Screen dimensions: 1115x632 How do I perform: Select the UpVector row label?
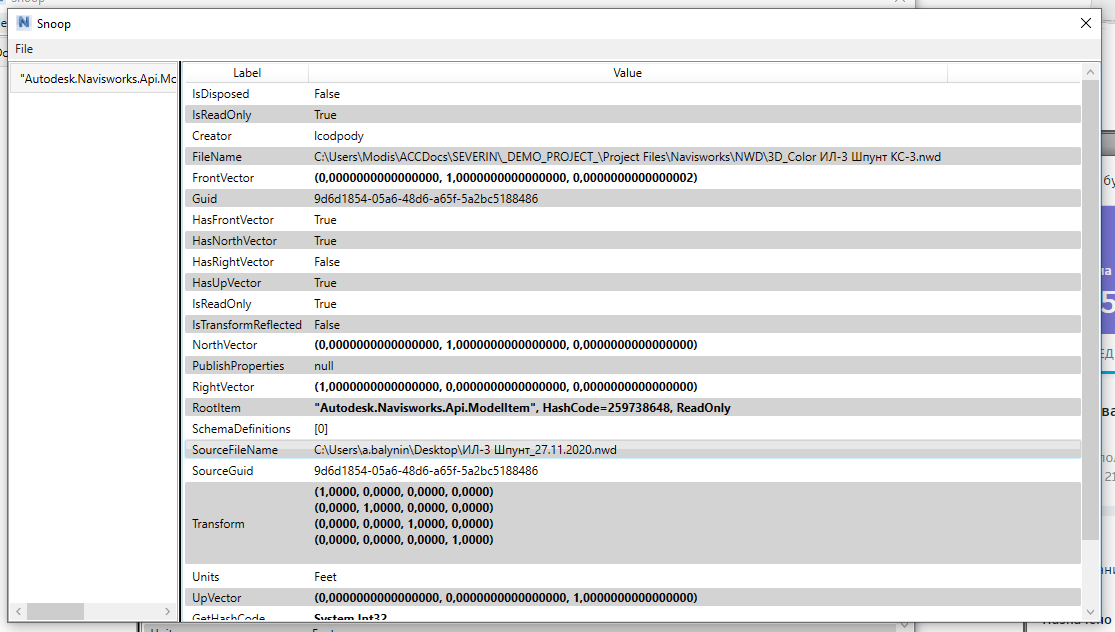216,598
